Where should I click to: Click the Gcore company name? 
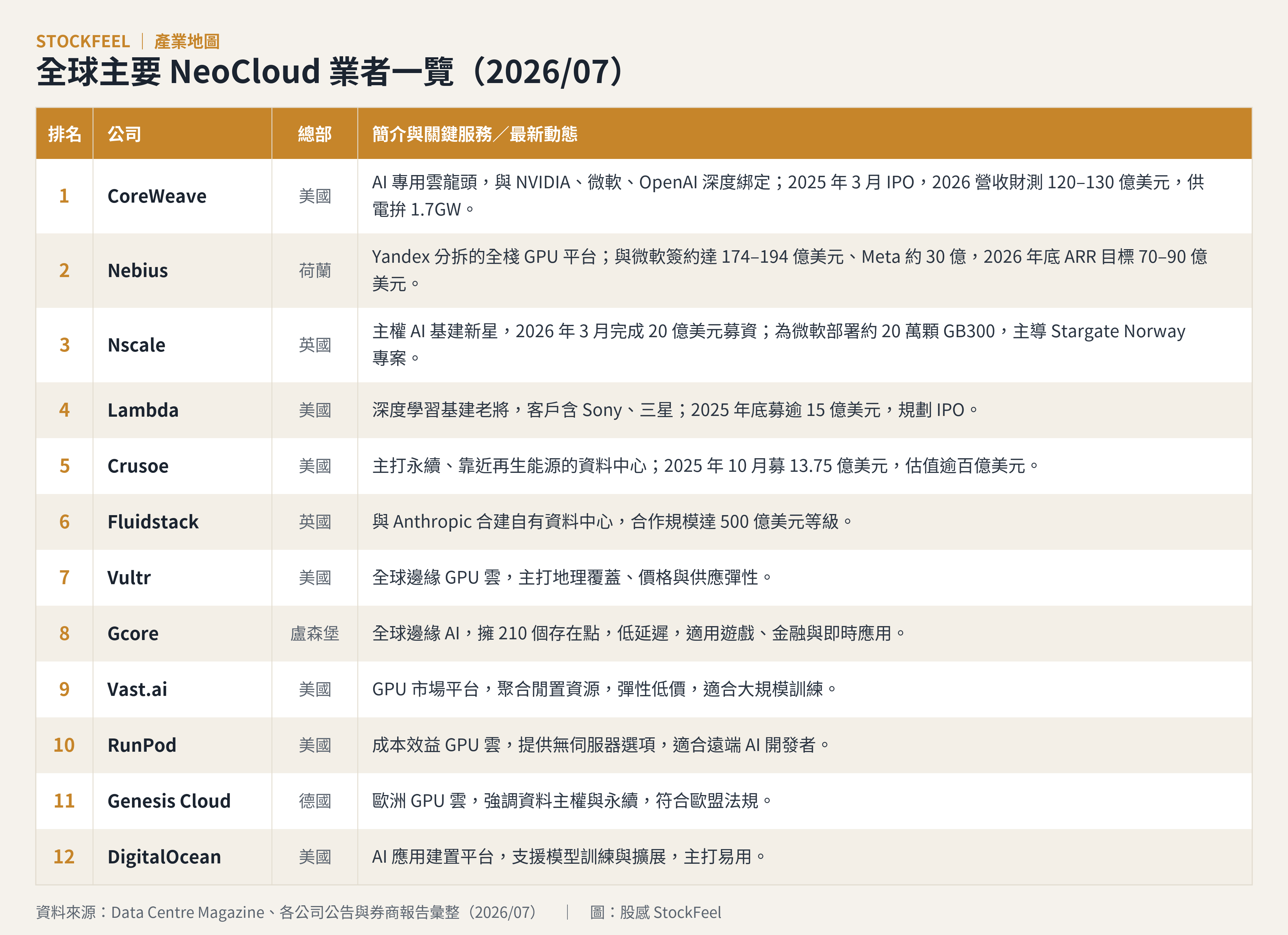pyautogui.click(x=133, y=633)
